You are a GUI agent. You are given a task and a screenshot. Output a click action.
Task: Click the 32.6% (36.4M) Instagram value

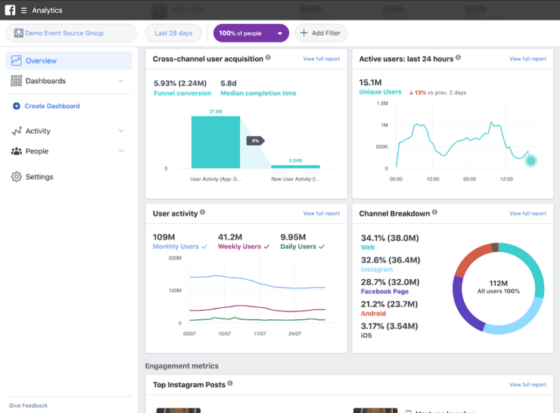(x=390, y=260)
